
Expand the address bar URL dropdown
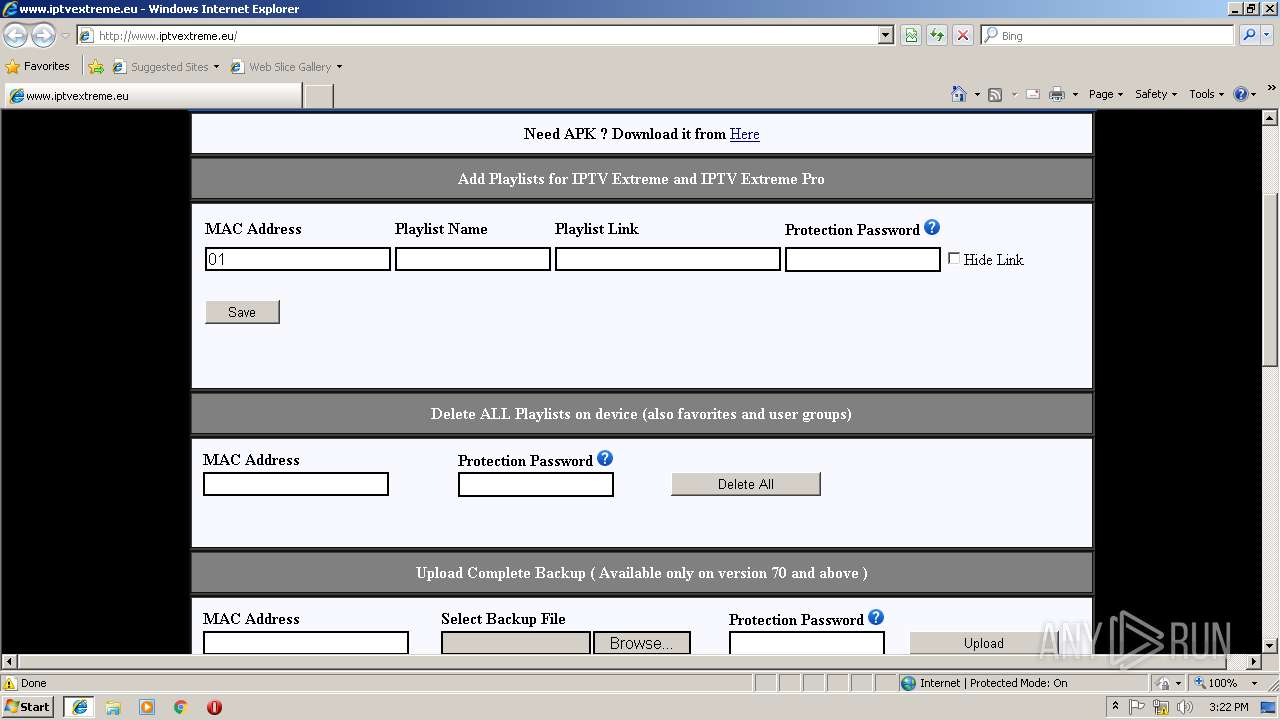(885, 35)
